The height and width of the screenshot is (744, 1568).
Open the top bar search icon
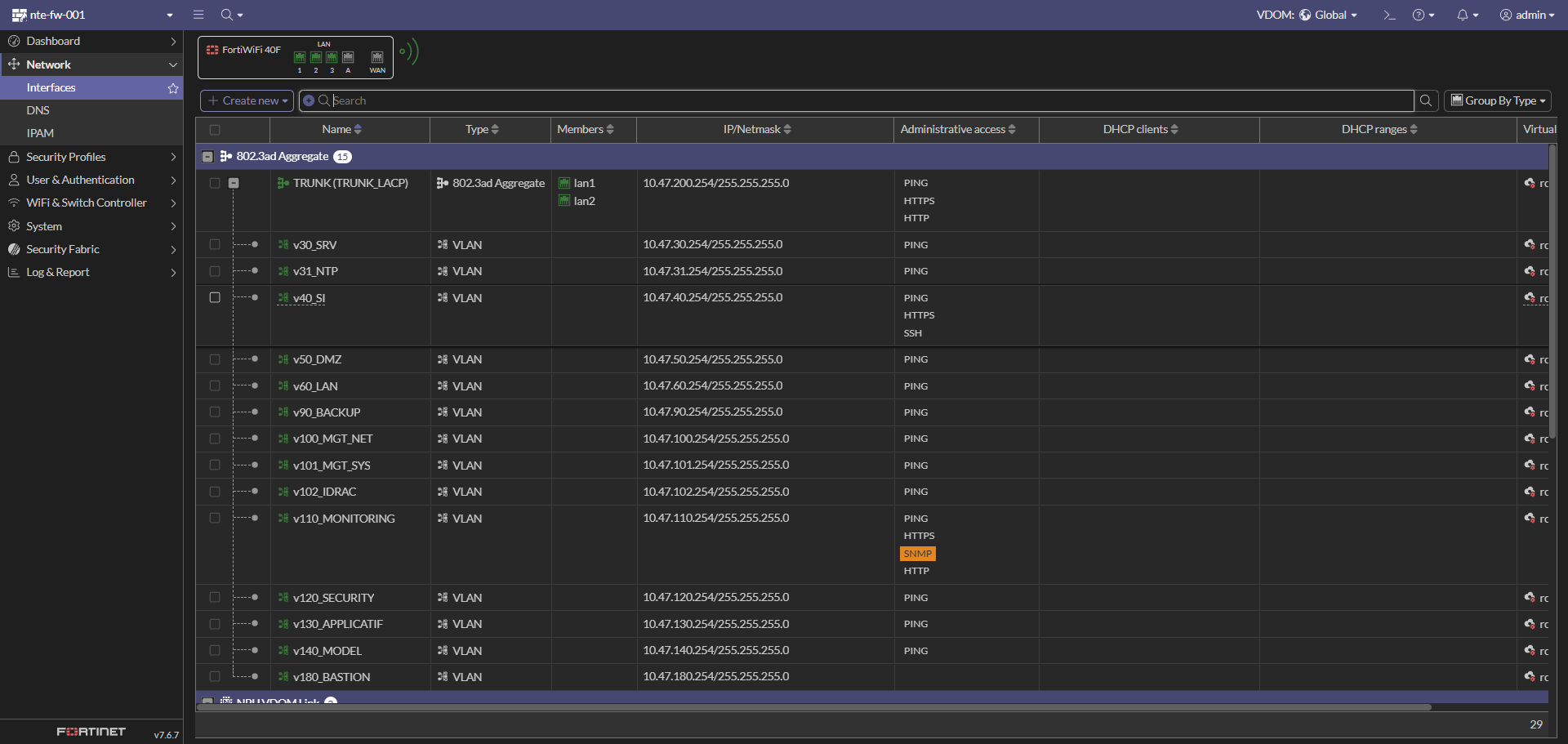tap(231, 15)
